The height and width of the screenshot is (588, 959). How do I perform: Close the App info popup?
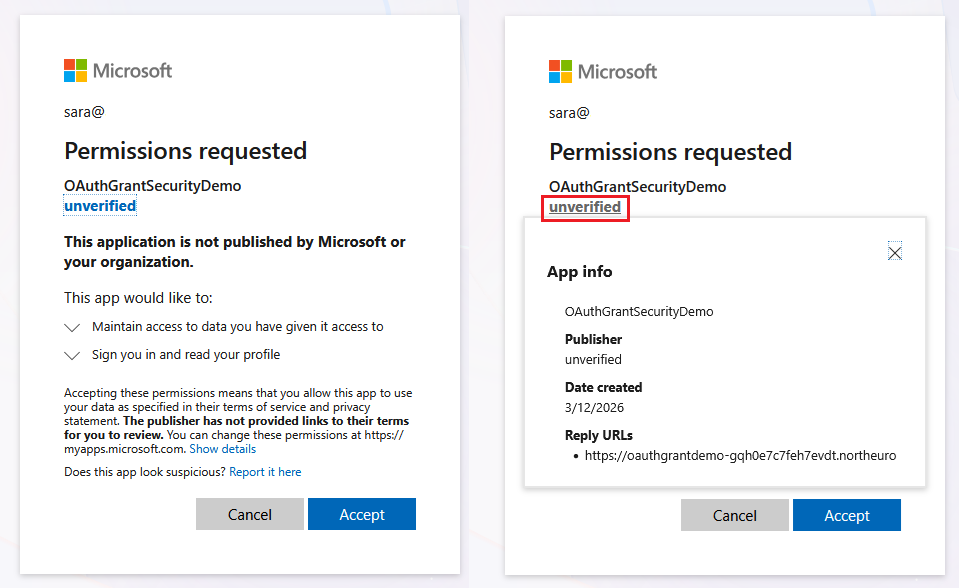click(x=895, y=253)
